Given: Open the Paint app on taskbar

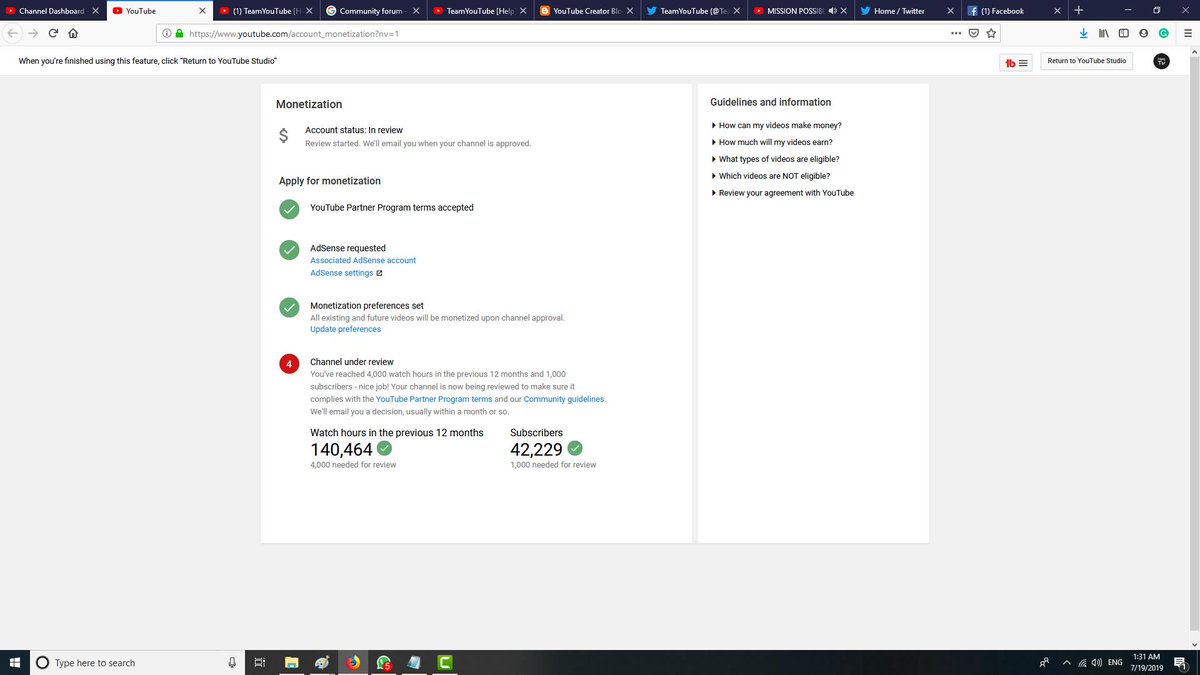Looking at the screenshot, I should coord(322,662).
